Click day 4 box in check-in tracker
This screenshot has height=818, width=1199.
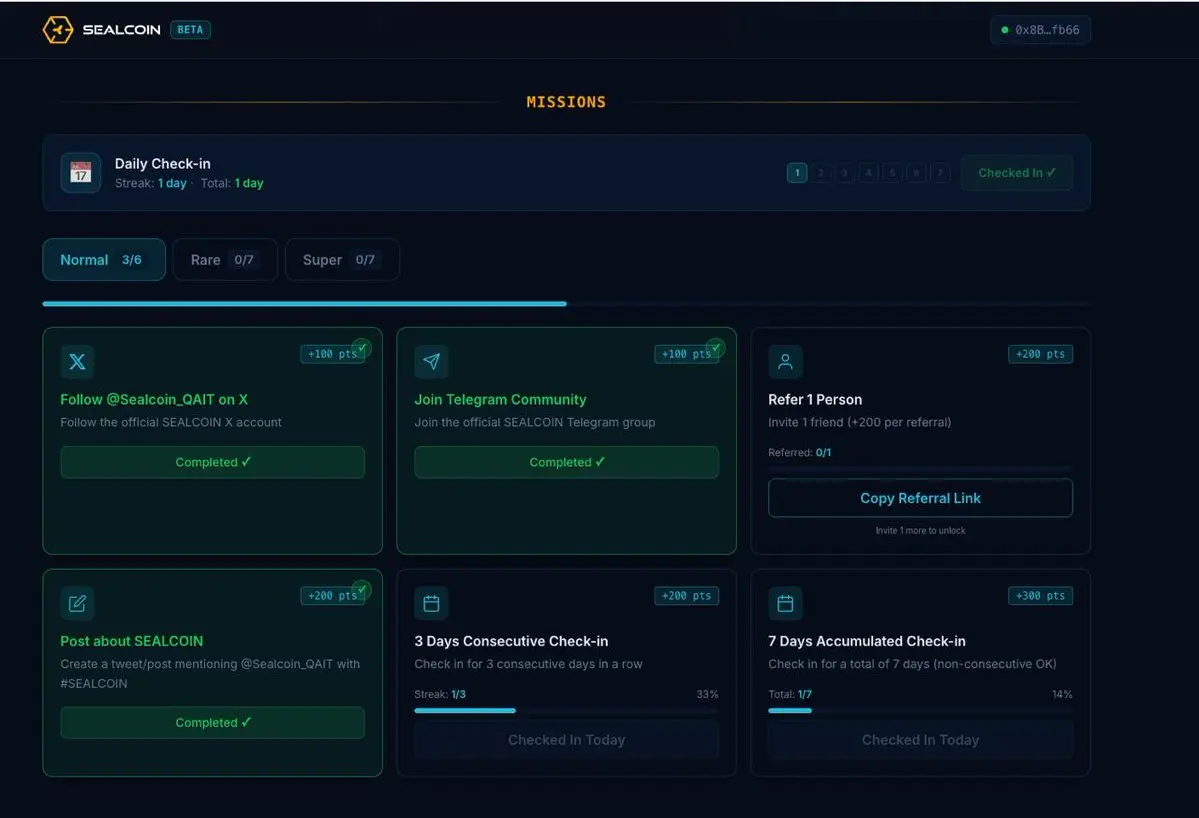[x=868, y=173]
